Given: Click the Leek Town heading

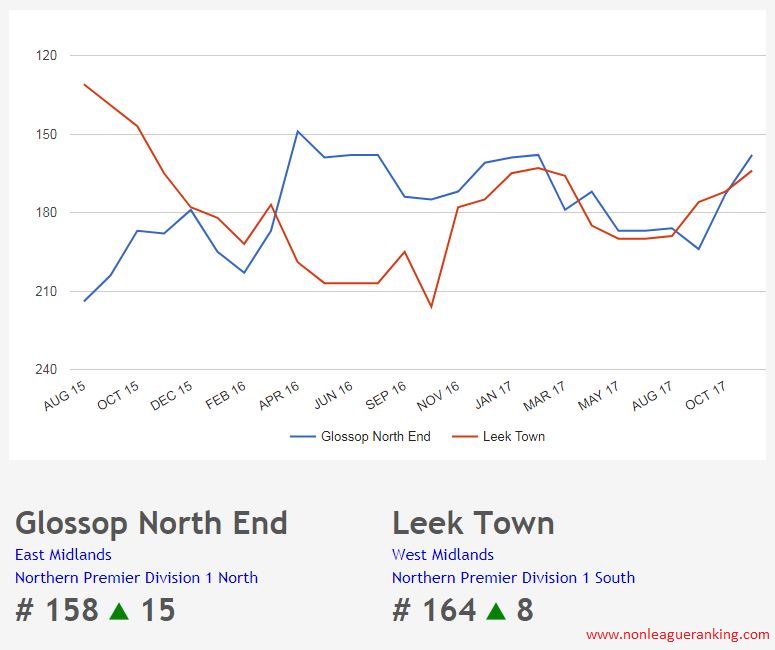Looking at the screenshot, I should coord(473,523).
